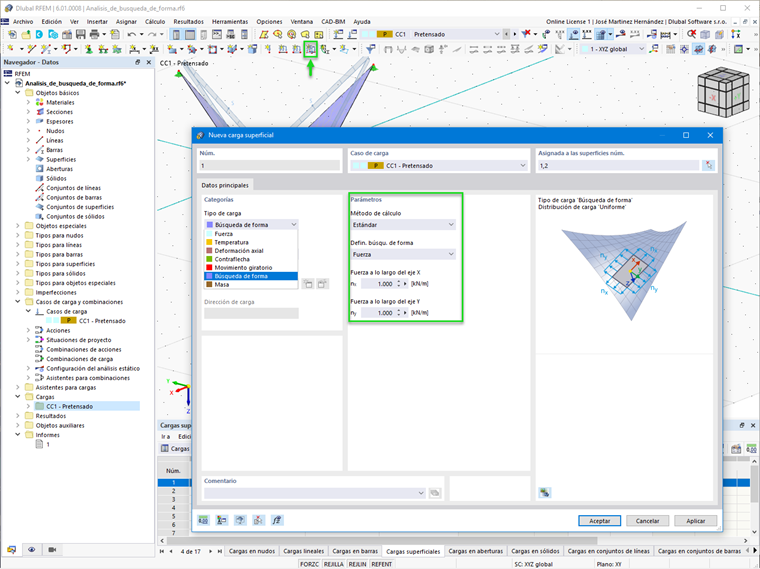Select the Datos principales tab
760x569 pixels.
click(225, 185)
